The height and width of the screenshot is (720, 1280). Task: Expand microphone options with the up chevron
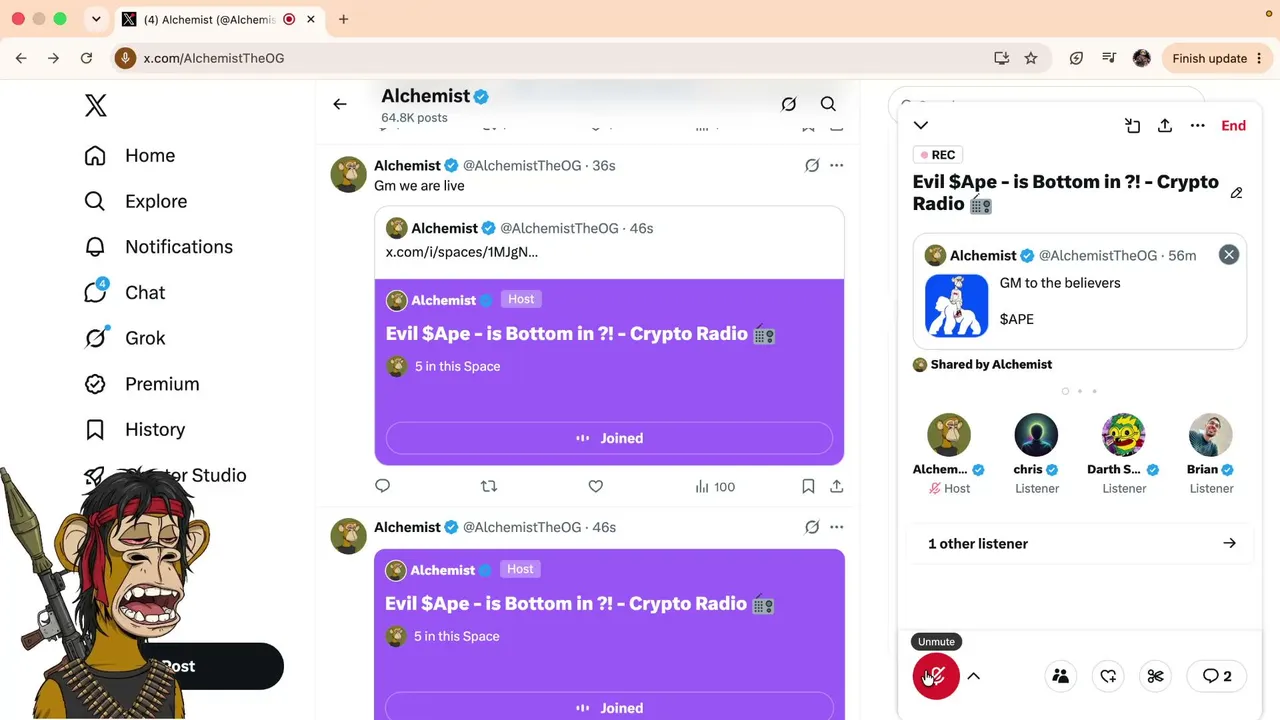[973, 676]
